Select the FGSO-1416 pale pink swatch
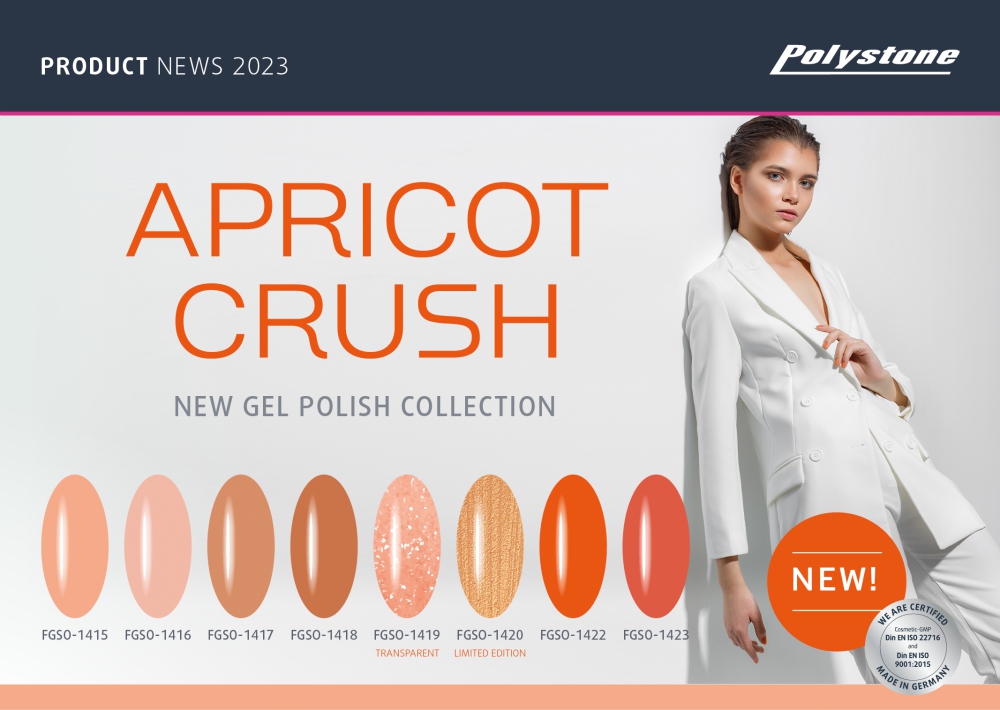This screenshot has height=710, width=1000. coord(158,546)
